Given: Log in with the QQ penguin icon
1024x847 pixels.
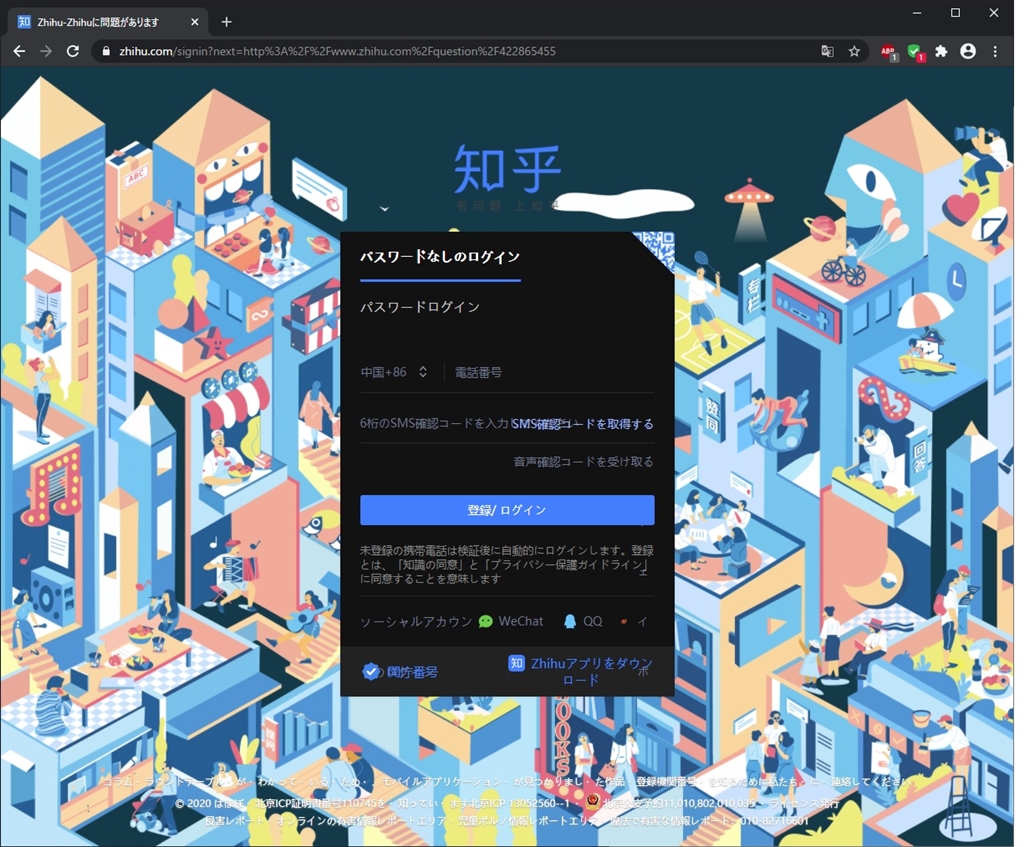Looking at the screenshot, I should [x=569, y=621].
